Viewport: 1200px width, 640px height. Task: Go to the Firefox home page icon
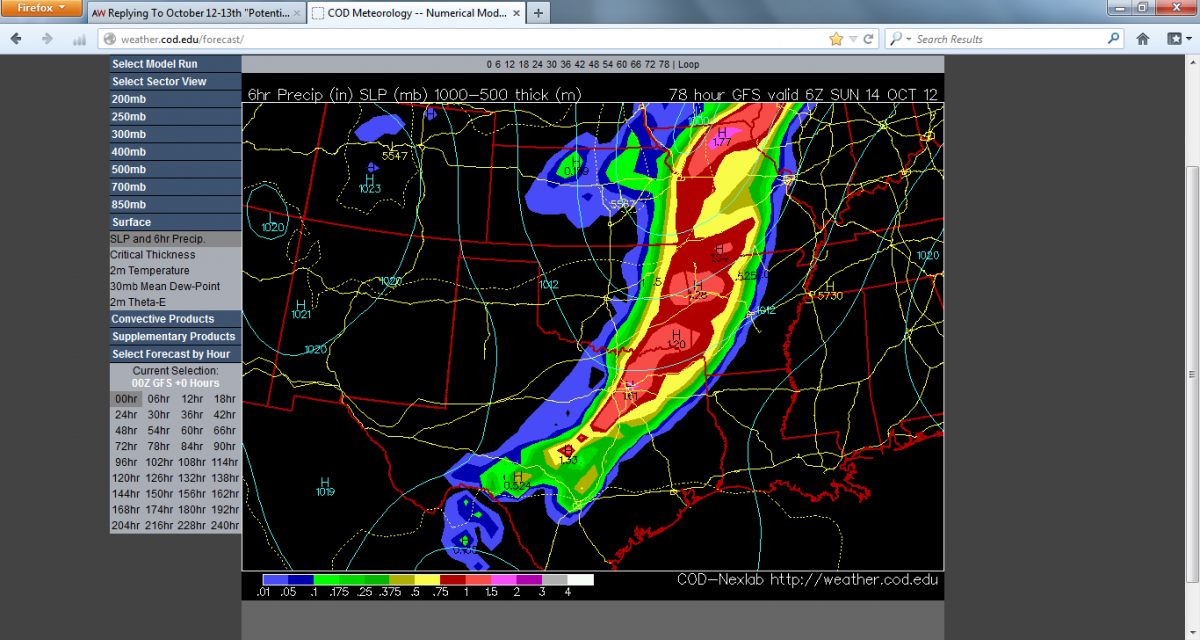click(x=1143, y=39)
